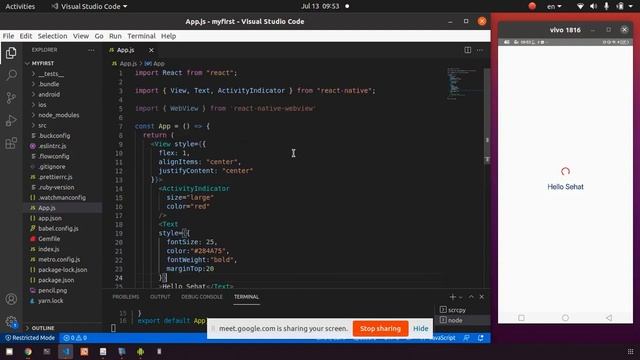Click the errors and warnings status indicator

pyautogui.click(x=75, y=338)
